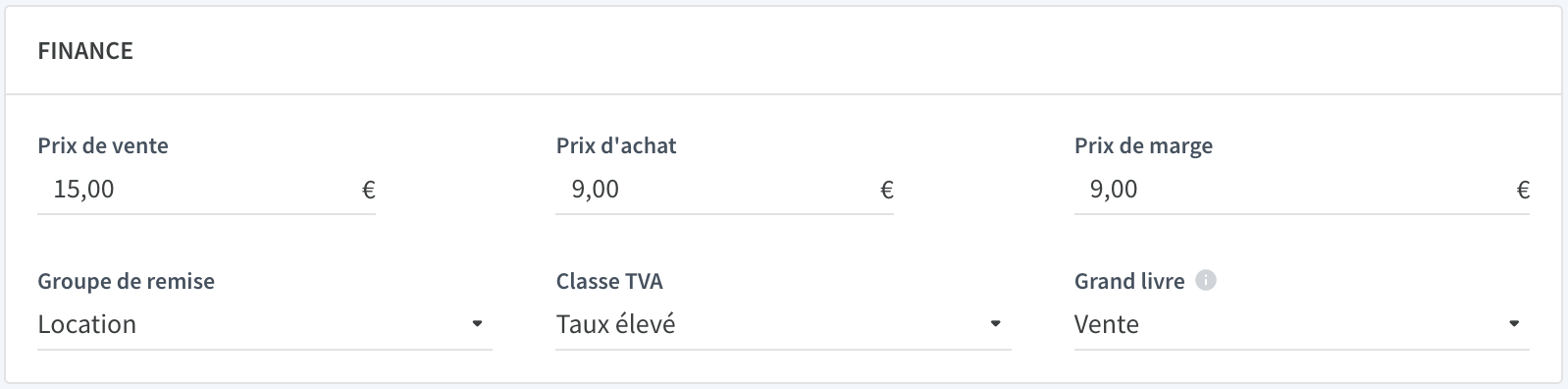Open the Grand livre dropdown

1302,324
